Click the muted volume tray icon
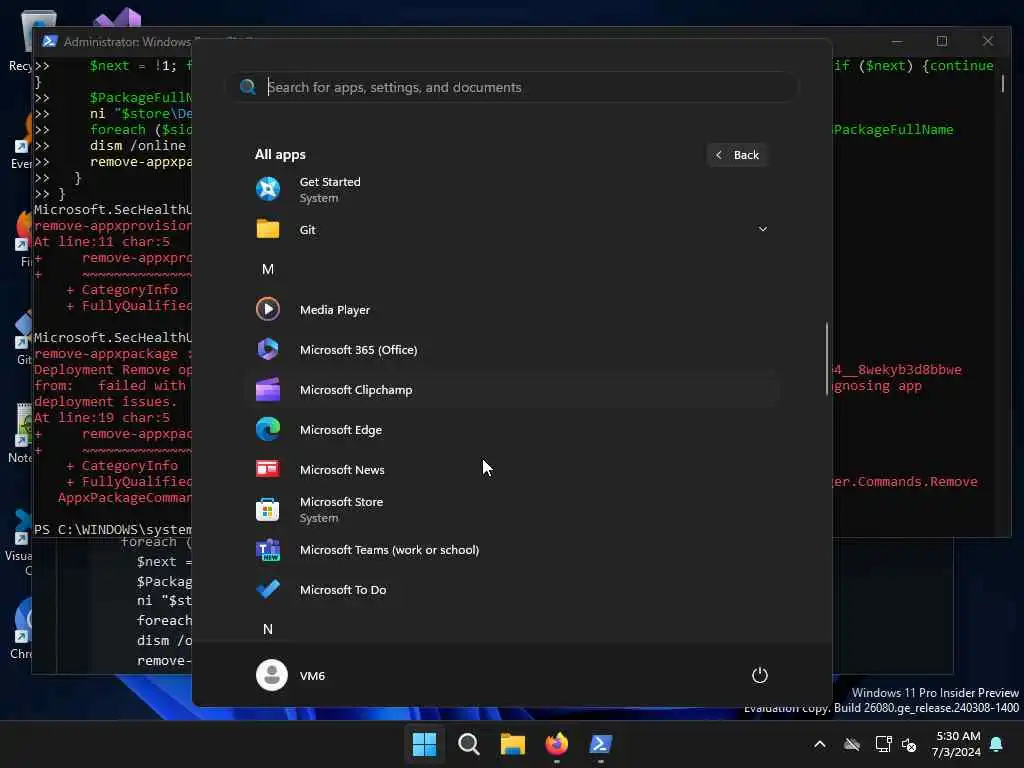 click(909, 744)
